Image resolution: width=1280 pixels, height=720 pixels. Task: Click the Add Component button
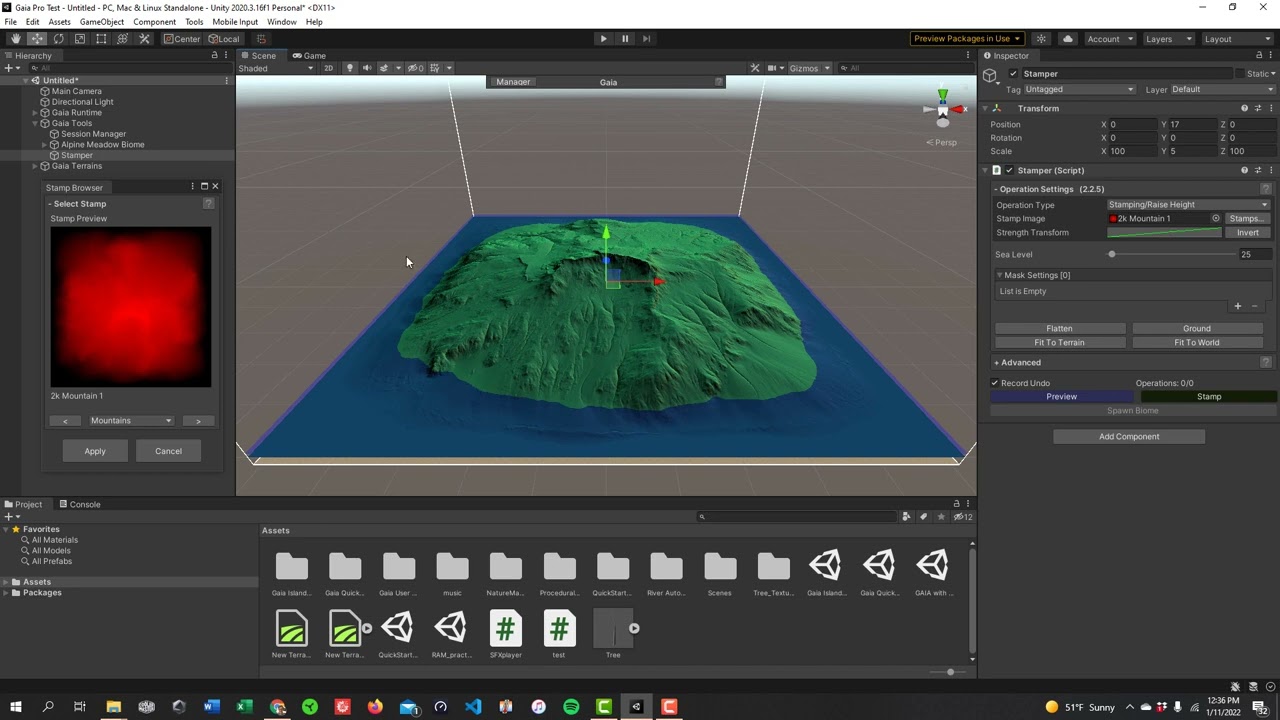coord(1129,437)
